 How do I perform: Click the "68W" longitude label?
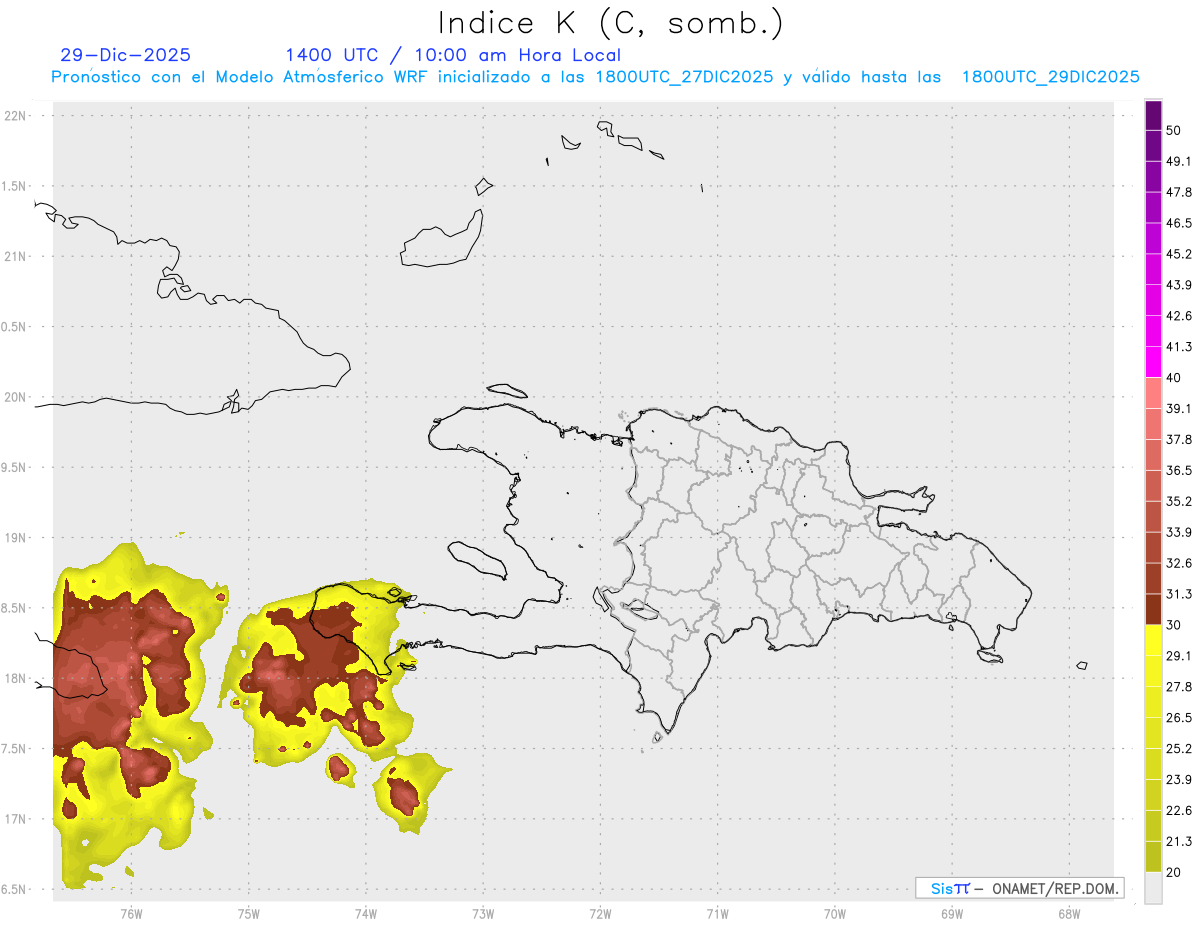(1069, 913)
